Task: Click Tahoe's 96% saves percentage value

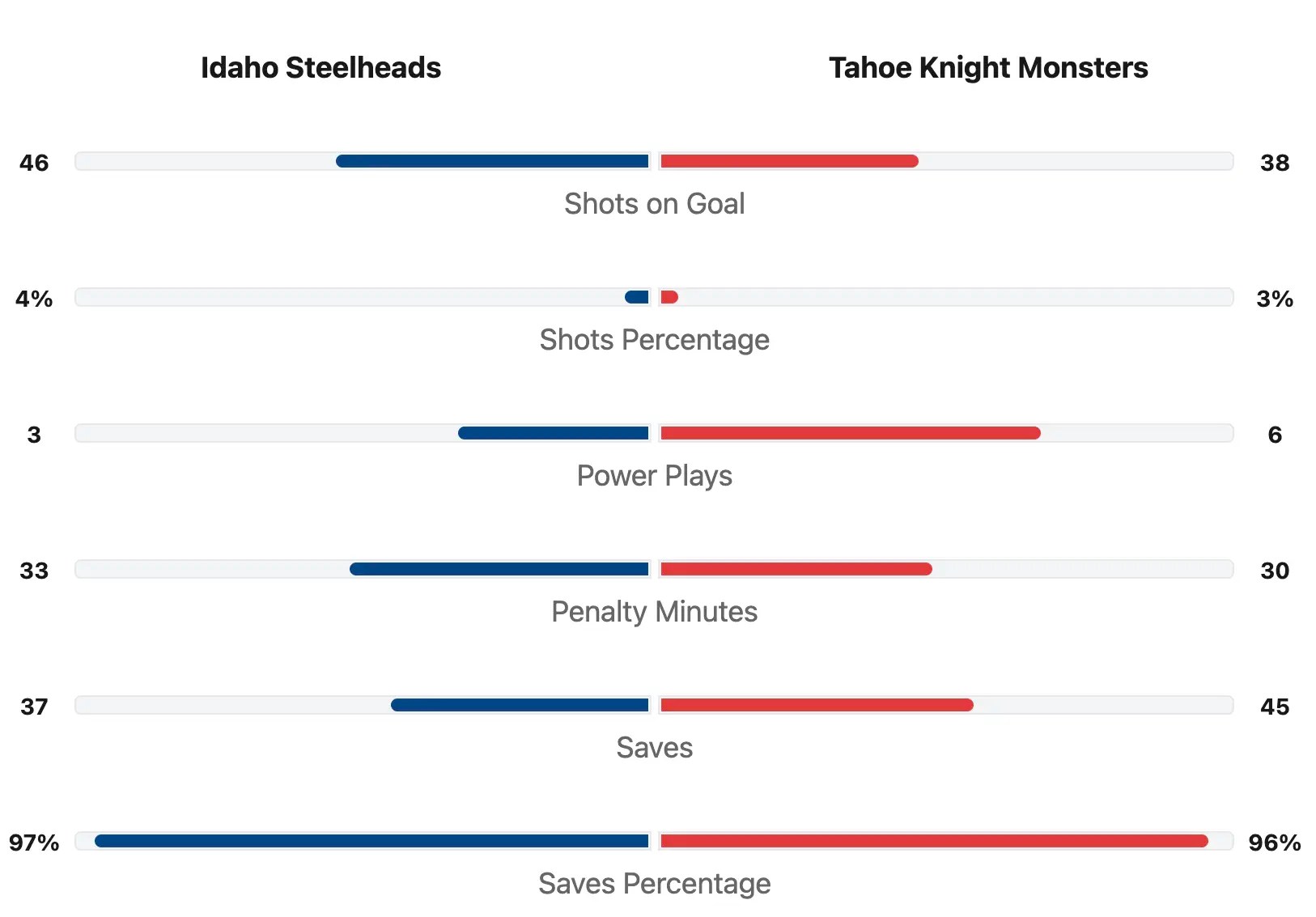Action: tap(1275, 843)
